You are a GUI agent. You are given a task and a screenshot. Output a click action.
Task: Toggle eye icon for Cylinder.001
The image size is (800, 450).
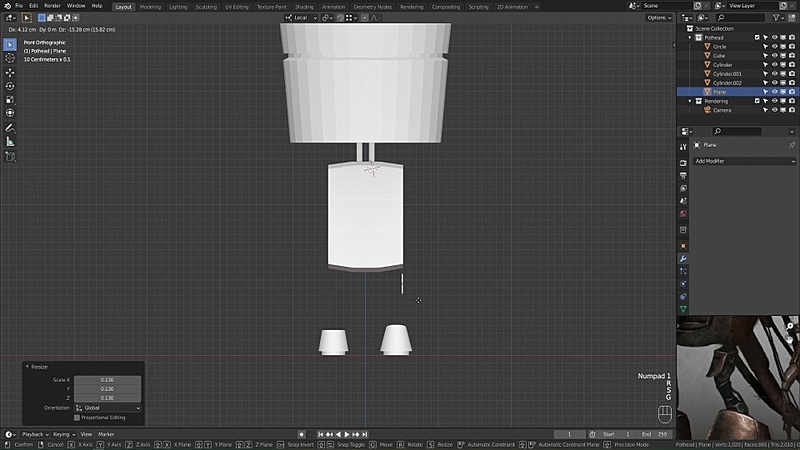pos(774,73)
